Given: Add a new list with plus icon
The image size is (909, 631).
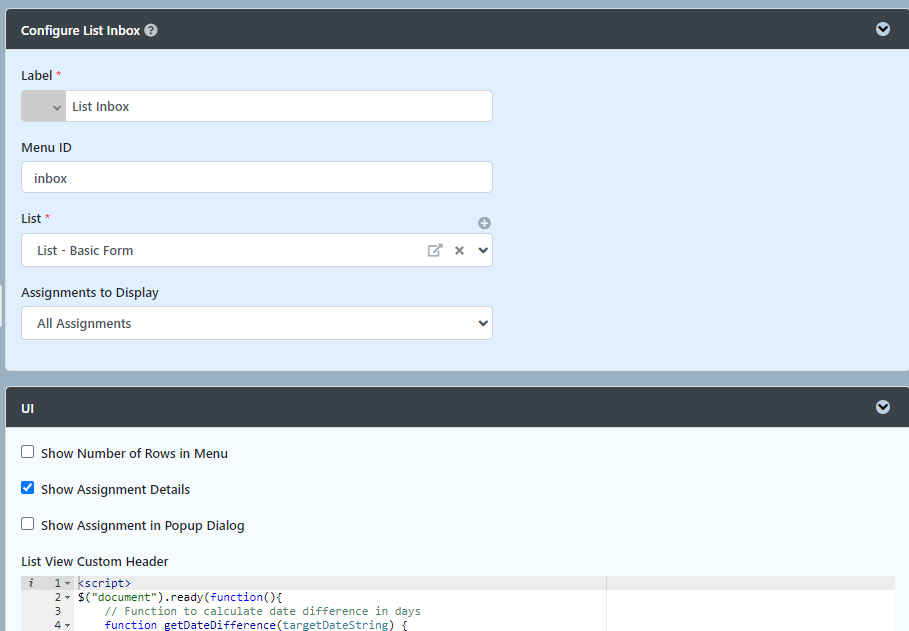Looking at the screenshot, I should pos(484,223).
